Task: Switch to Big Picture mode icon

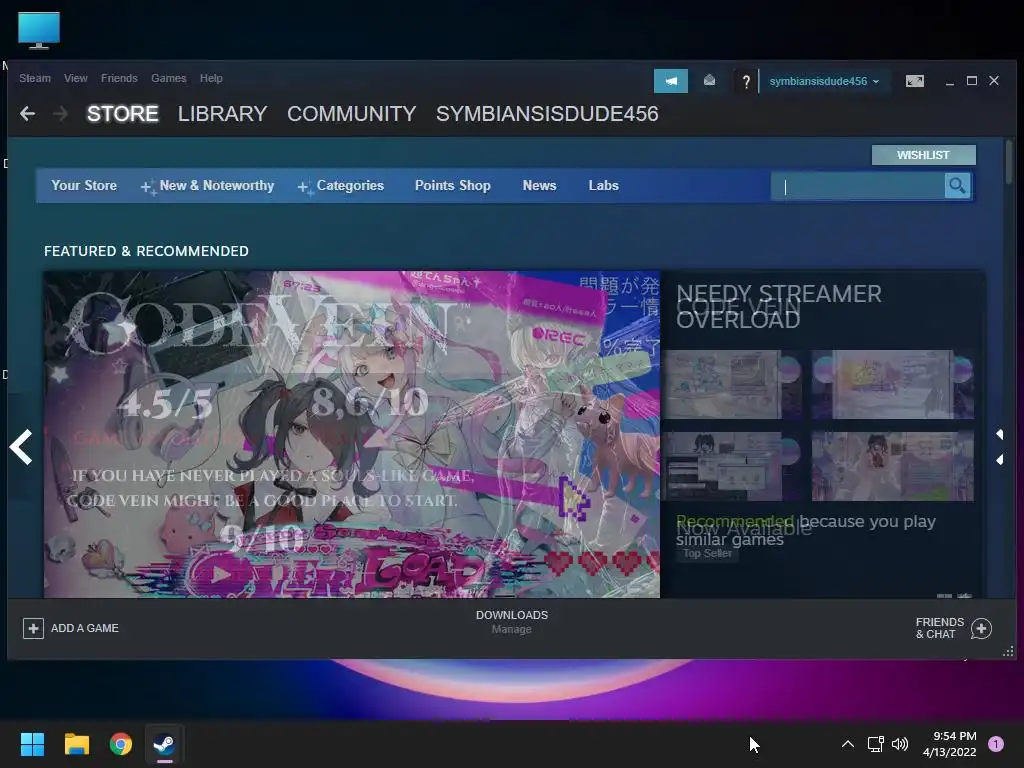Action: tap(914, 81)
